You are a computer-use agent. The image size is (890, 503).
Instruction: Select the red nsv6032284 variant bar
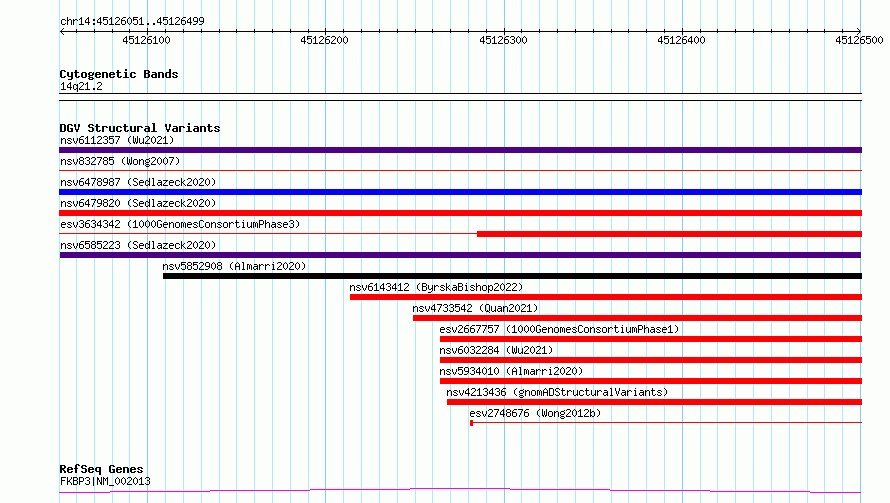[651, 360]
